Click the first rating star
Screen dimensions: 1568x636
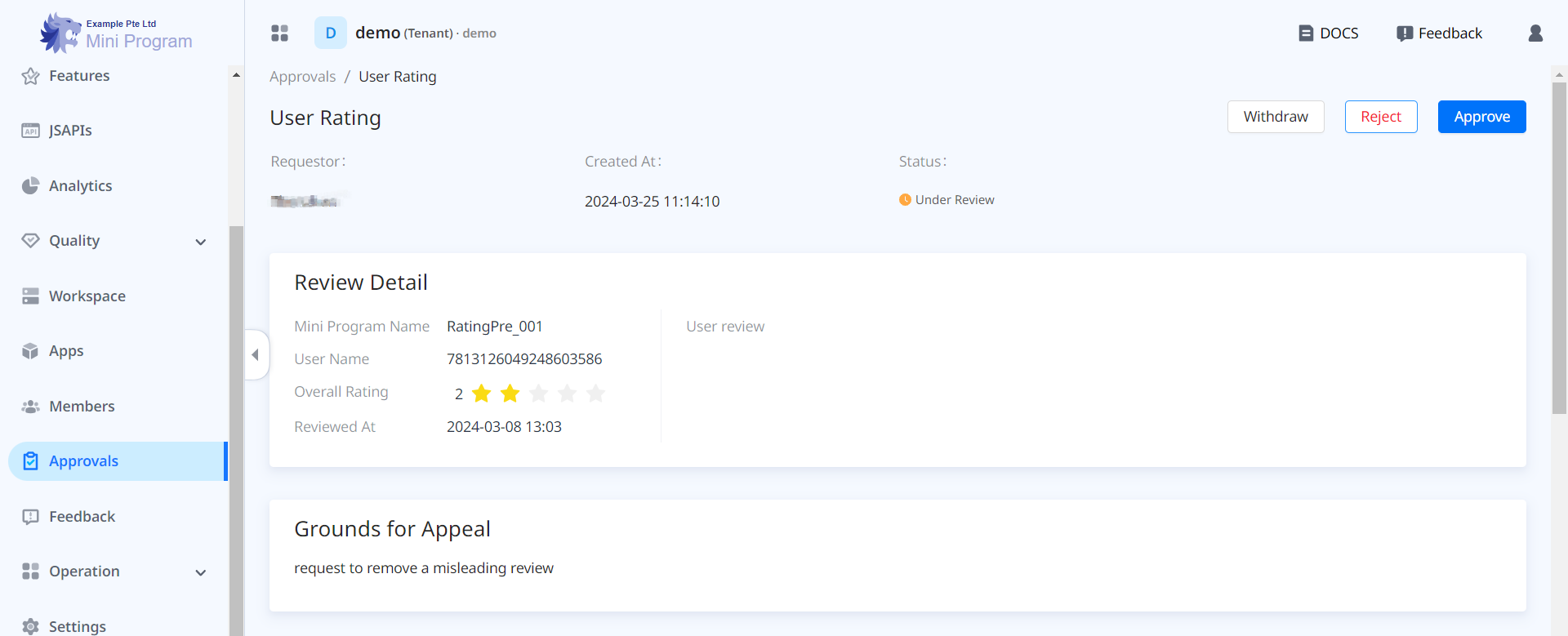[482, 394]
